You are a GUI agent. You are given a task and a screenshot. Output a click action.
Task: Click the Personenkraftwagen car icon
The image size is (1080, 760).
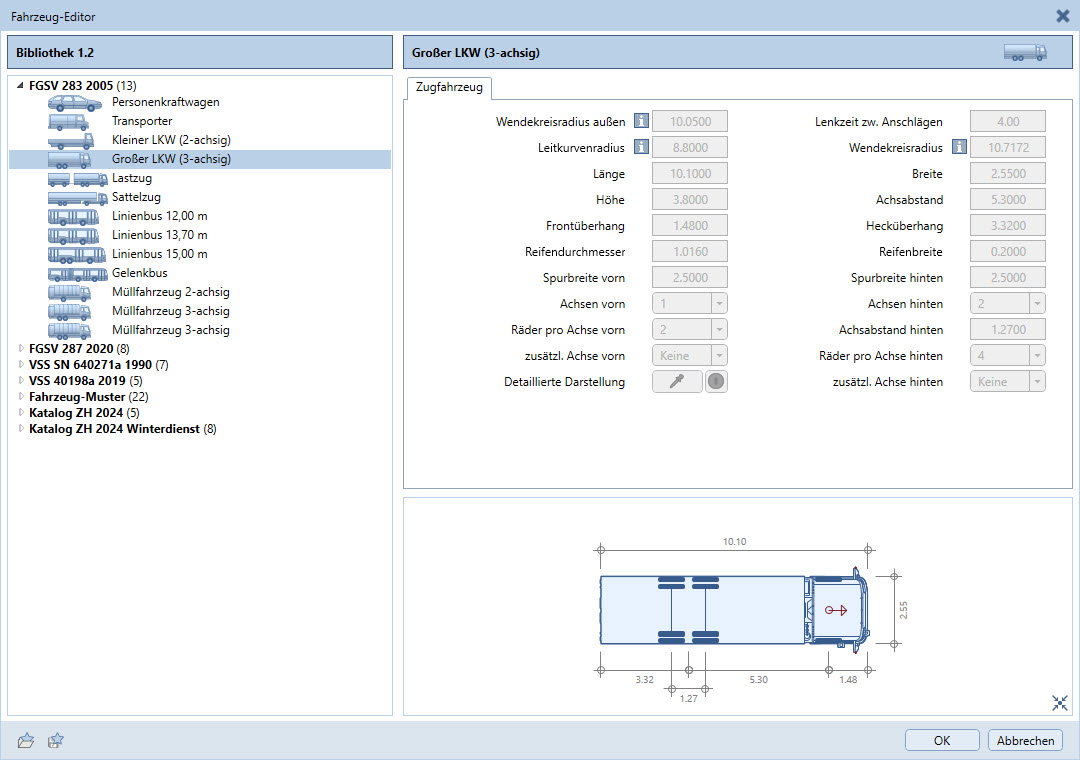(75, 102)
